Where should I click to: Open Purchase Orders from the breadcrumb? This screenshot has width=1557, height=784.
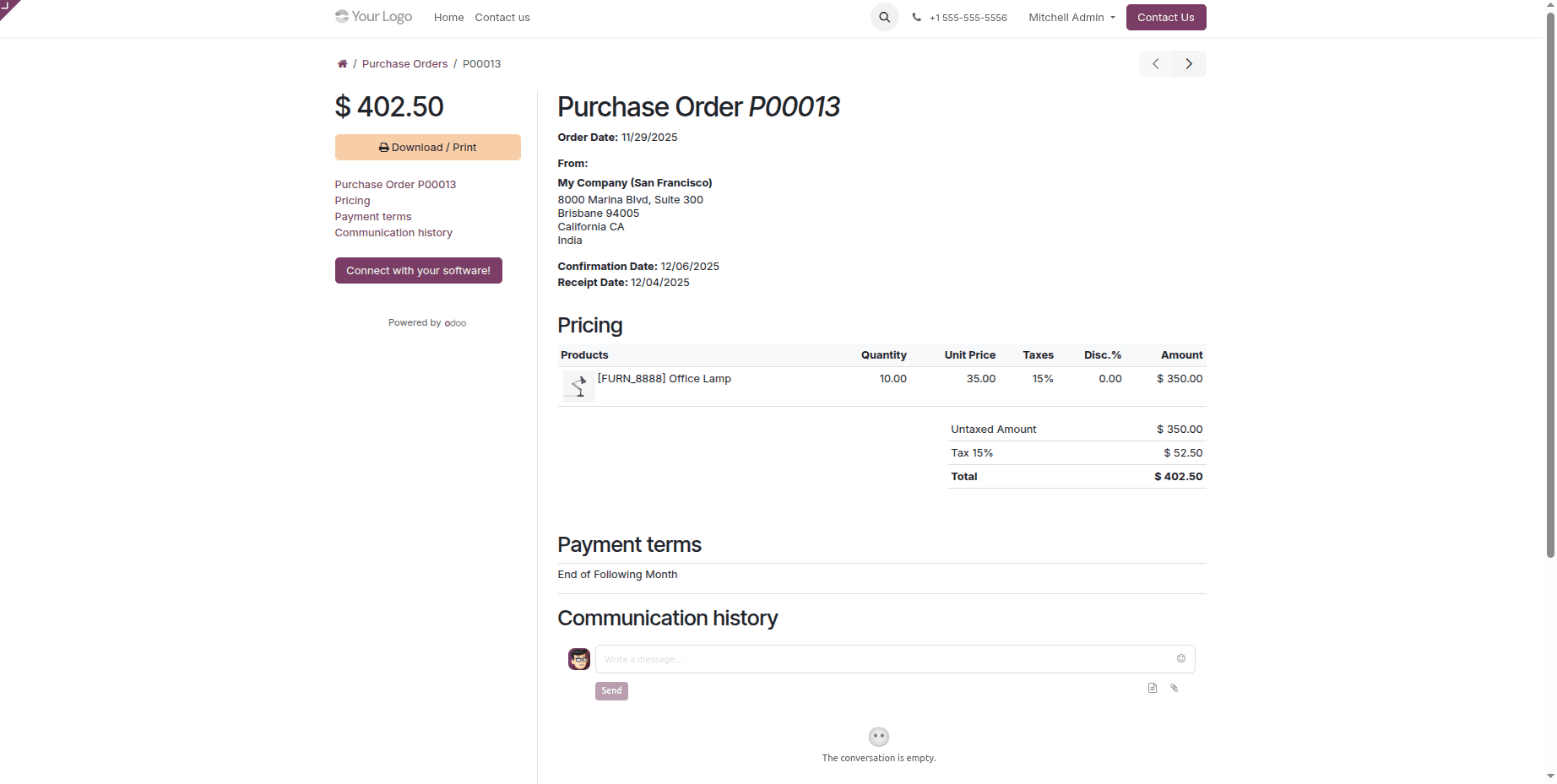point(405,63)
